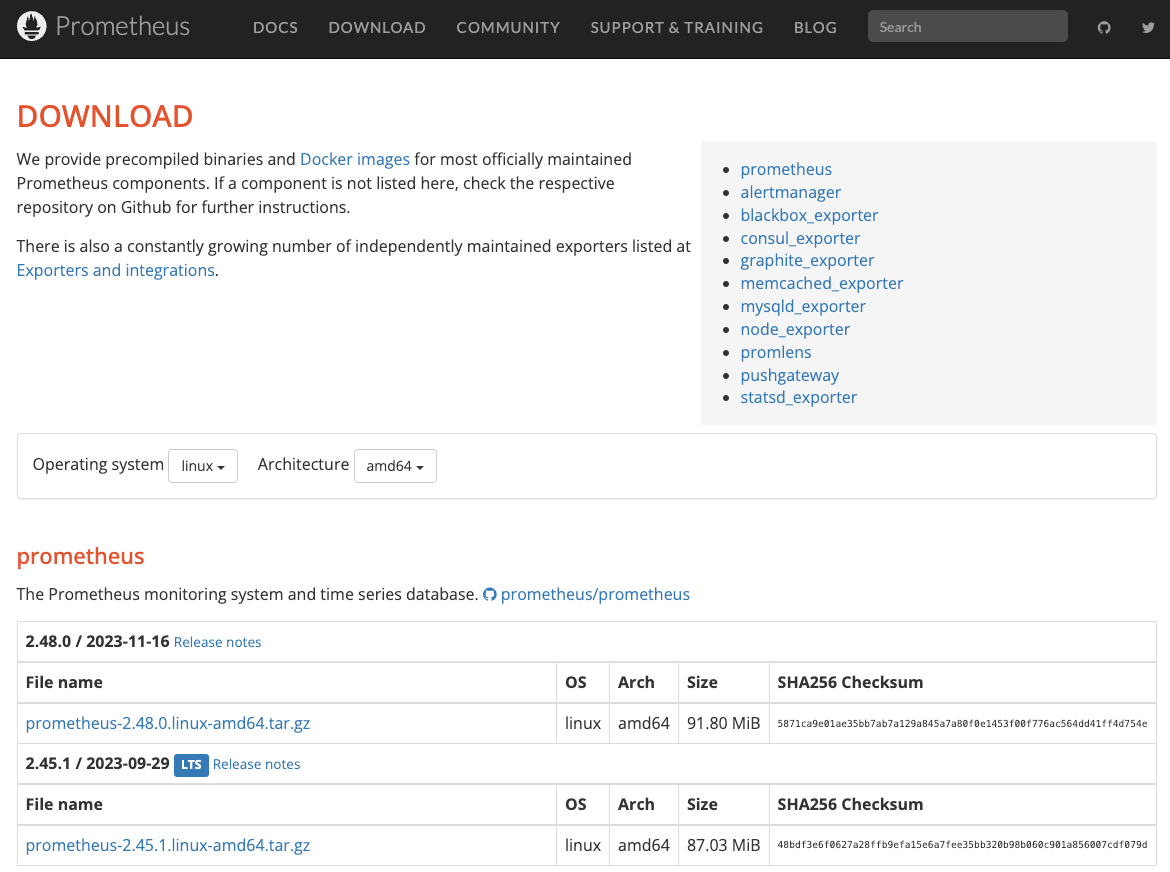Image resolution: width=1170 pixels, height=872 pixels.
Task: Click the GitHub icon beside prometheus/prometheus
Action: pos(489,595)
